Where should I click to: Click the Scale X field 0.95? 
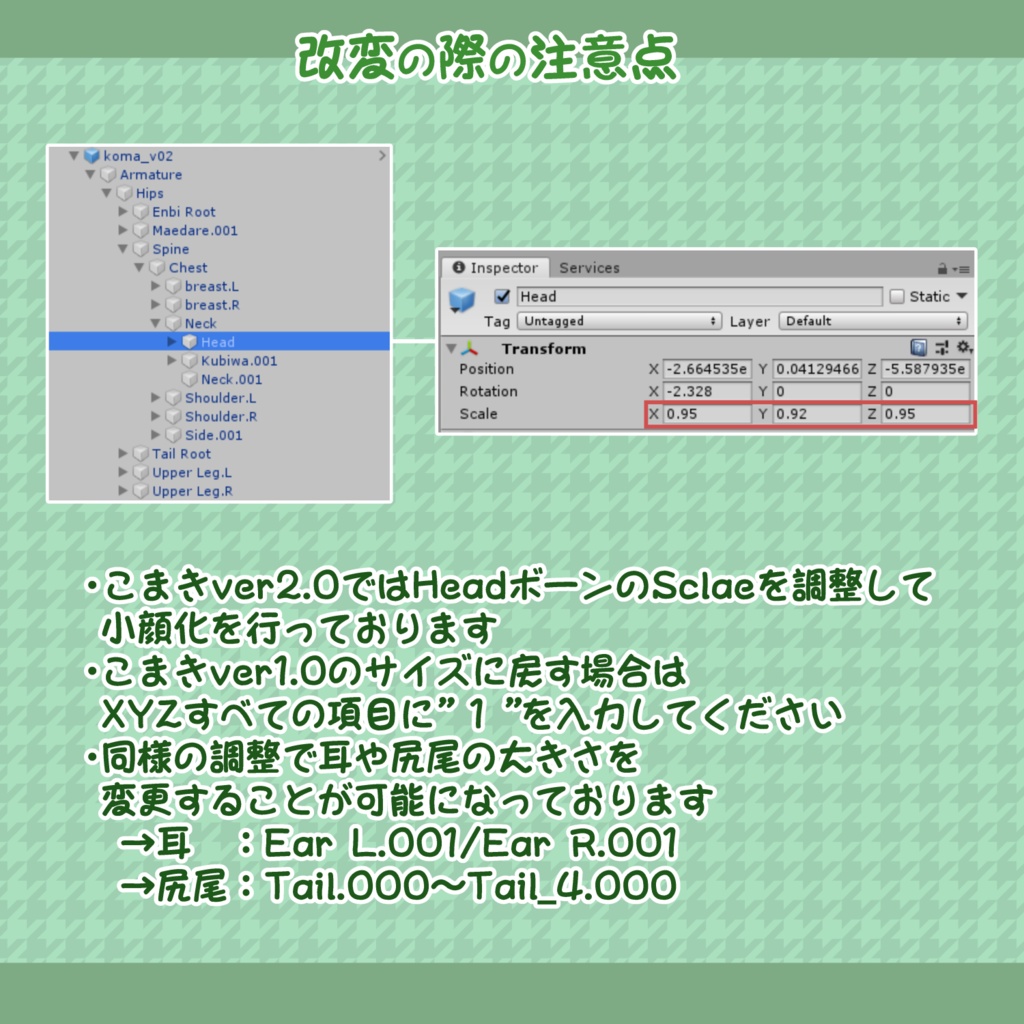[707, 413]
